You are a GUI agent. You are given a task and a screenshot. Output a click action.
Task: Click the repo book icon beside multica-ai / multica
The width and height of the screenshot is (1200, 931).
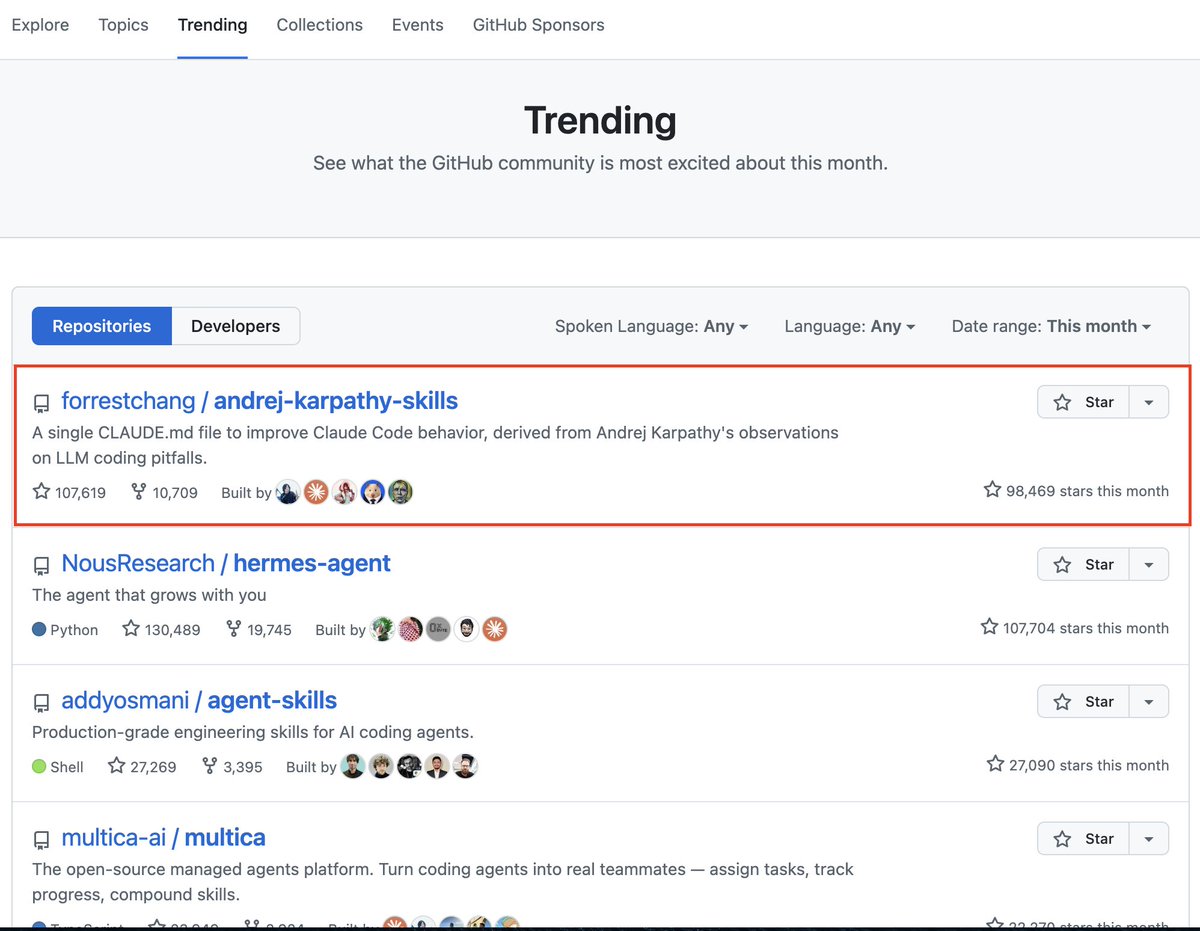click(x=41, y=839)
